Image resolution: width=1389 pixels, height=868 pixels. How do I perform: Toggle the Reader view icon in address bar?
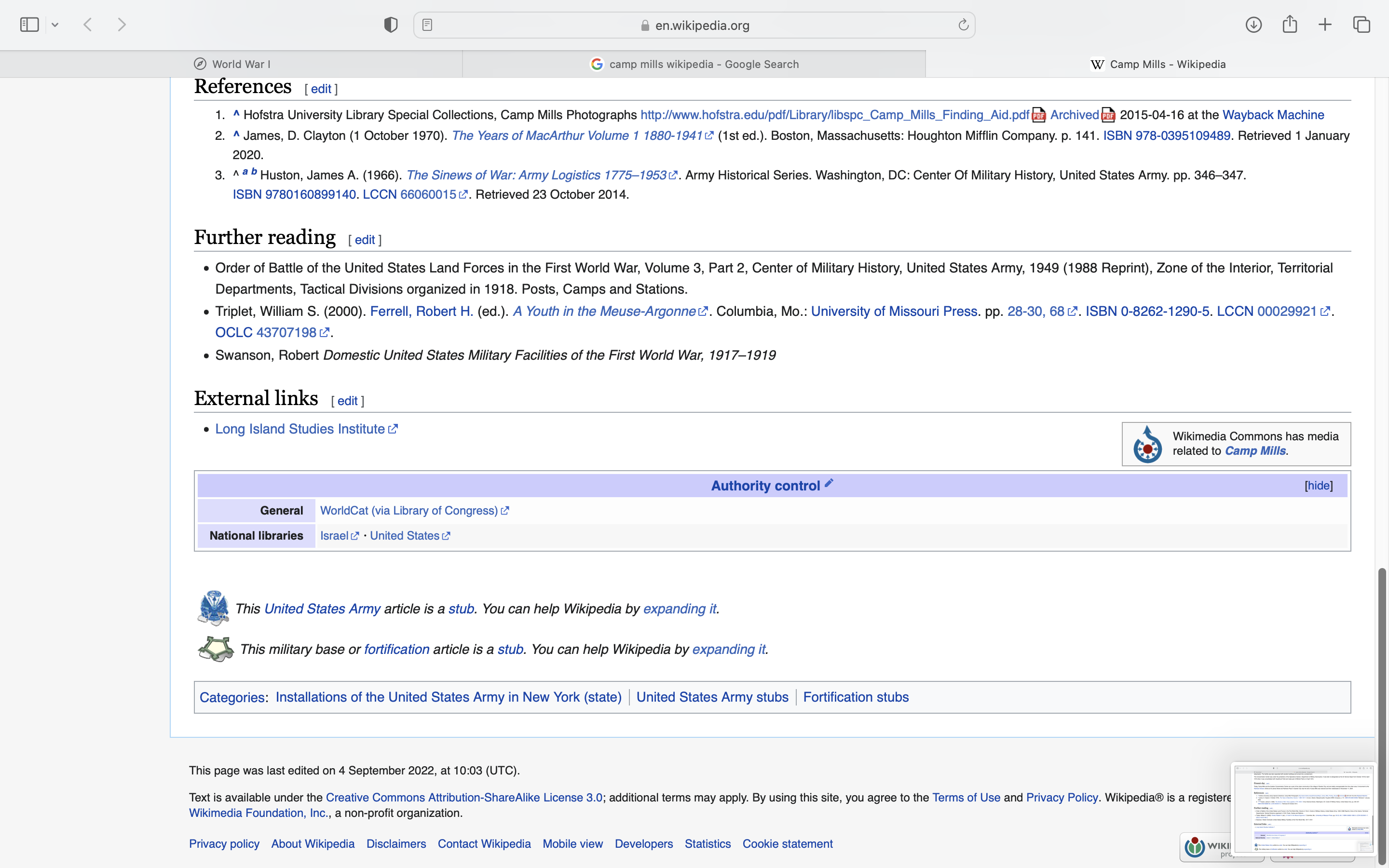(427, 25)
